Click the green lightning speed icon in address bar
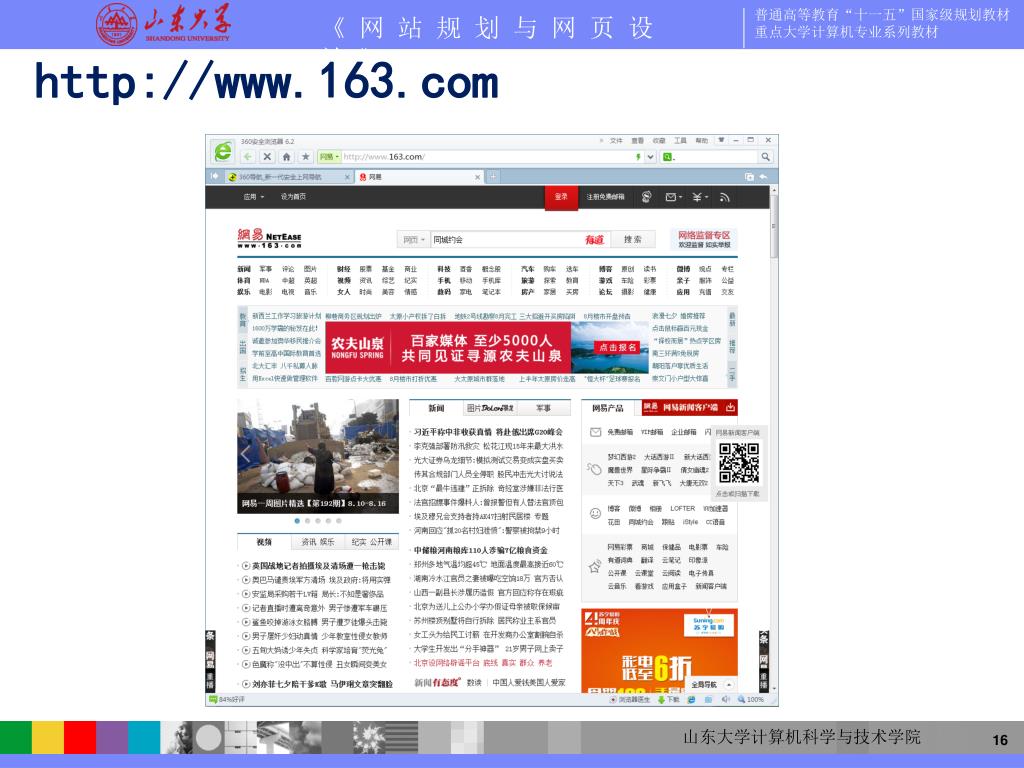This screenshot has width=1024, height=768. pos(638,157)
